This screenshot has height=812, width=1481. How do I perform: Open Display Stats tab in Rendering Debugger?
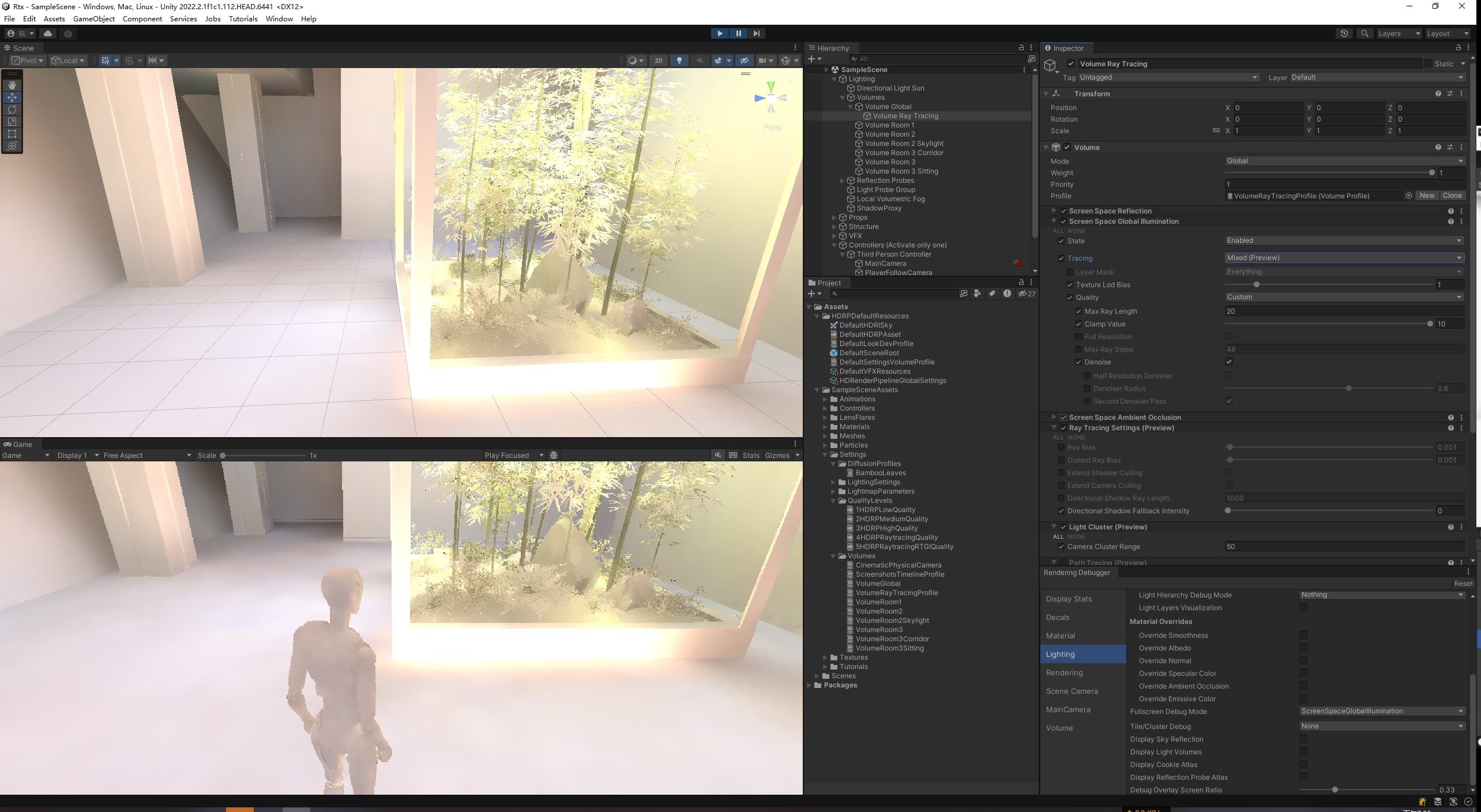pos(1083,599)
